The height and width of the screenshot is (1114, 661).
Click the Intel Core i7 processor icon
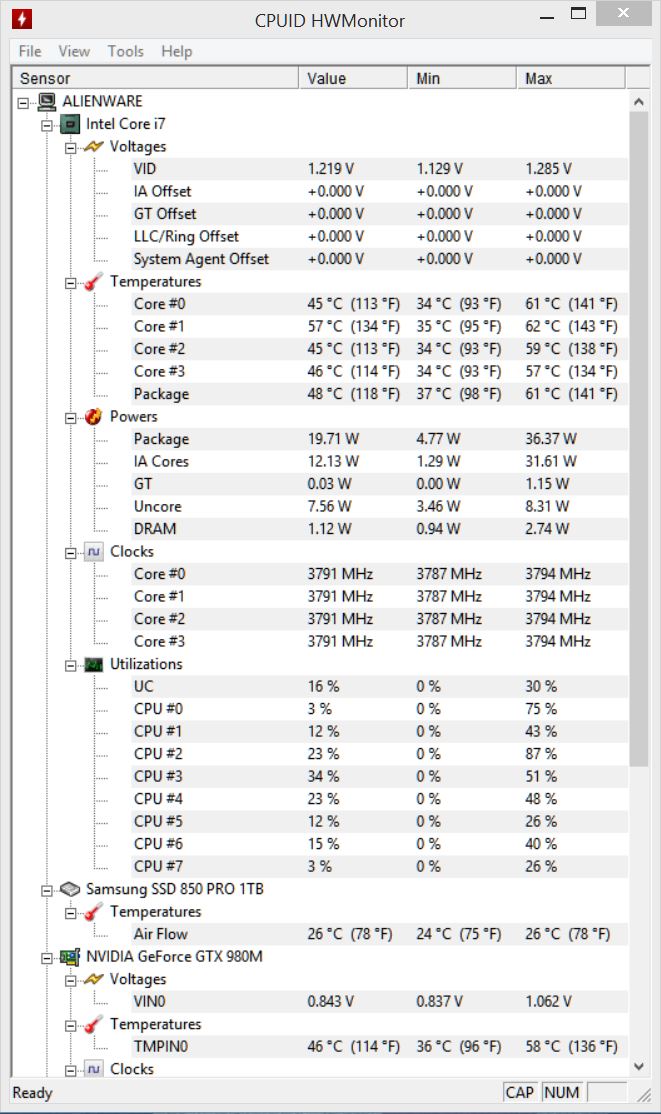click(70, 124)
